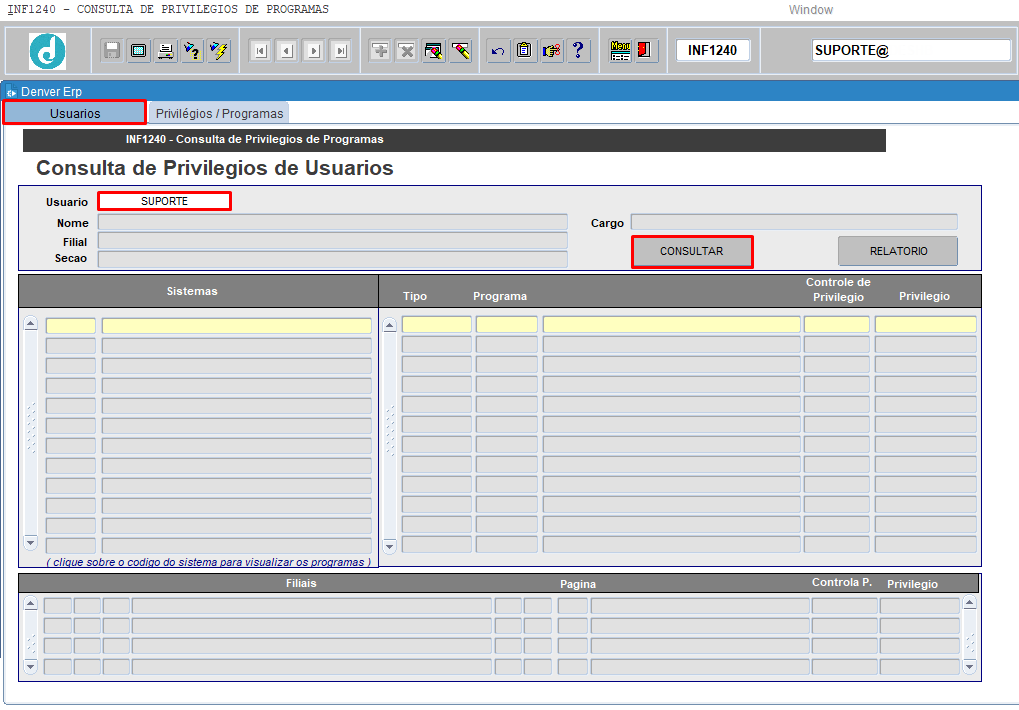Click the Usuario field containing SUPORTE
The width and height of the screenshot is (1019, 710).
pyautogui.click(x=164, y=201)
